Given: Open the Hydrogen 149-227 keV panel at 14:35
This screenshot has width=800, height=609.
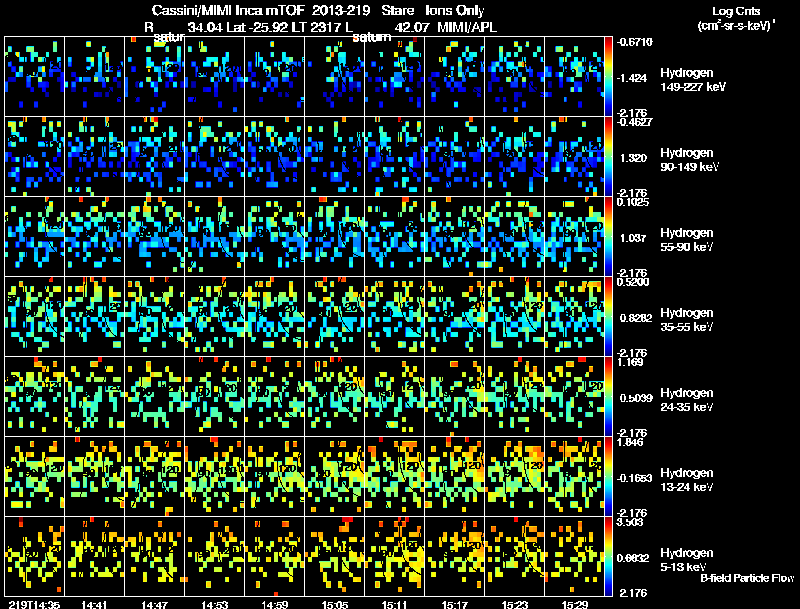Looking at the screenshot, I should pos(34,77).
